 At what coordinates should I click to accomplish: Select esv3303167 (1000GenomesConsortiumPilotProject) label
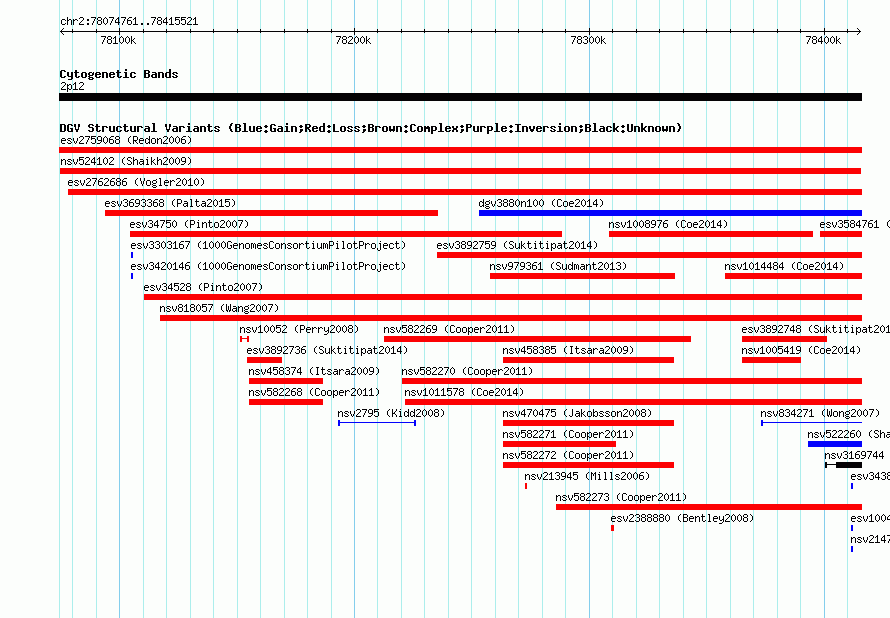click(x=268, y=245)
